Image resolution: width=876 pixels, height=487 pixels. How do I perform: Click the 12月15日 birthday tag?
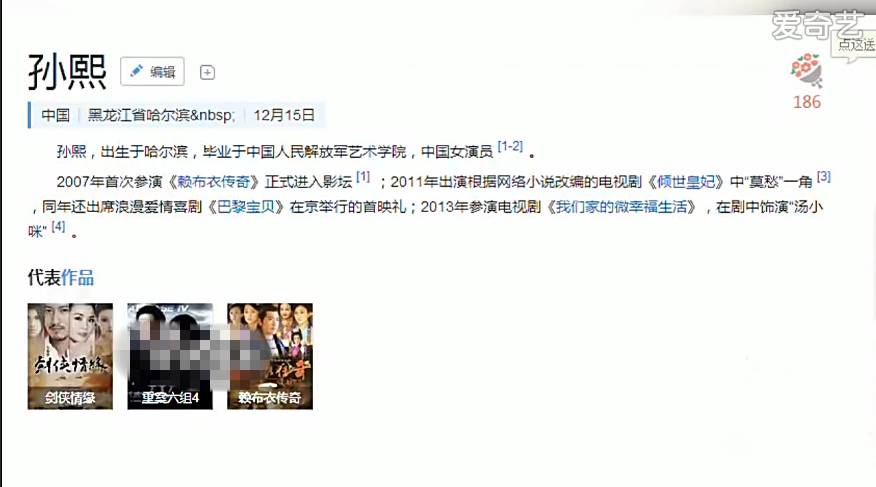coord(284,115)
